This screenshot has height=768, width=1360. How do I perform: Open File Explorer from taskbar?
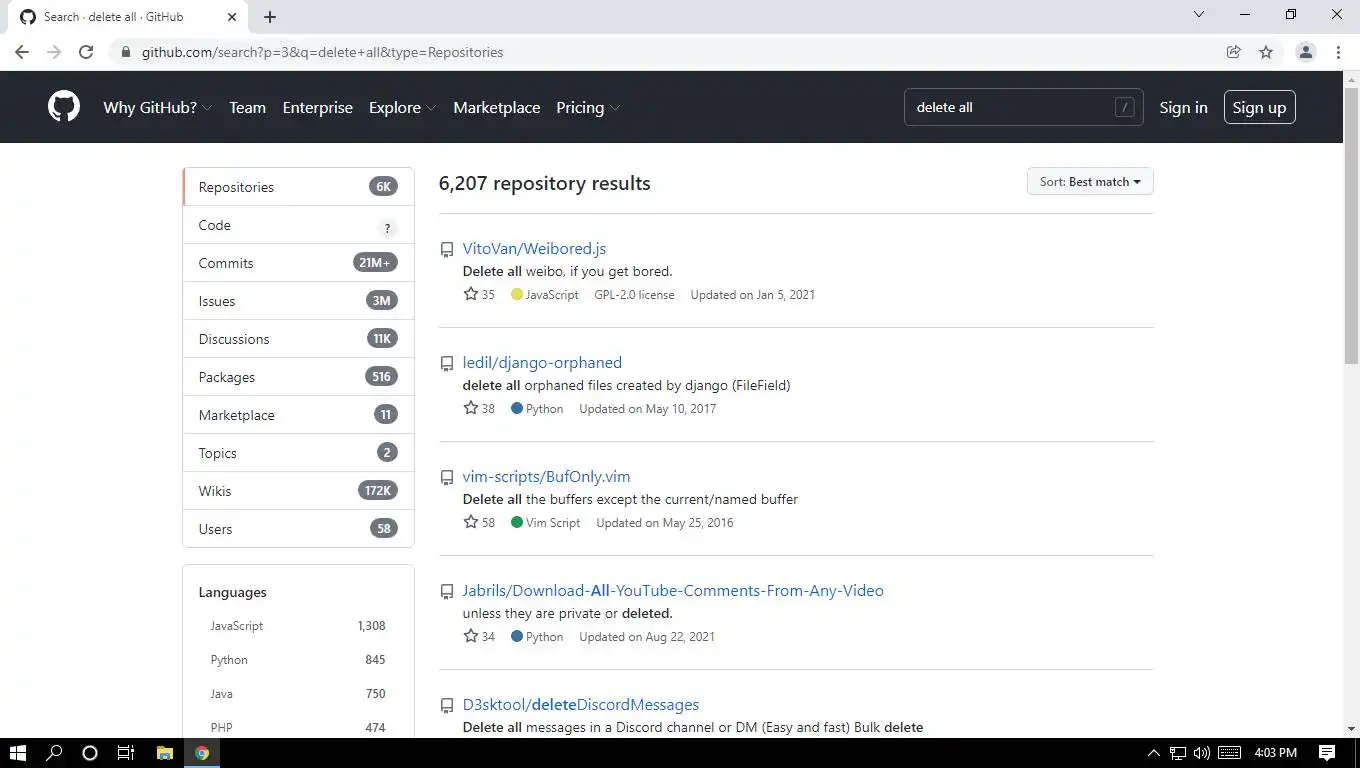pos(165,753)
